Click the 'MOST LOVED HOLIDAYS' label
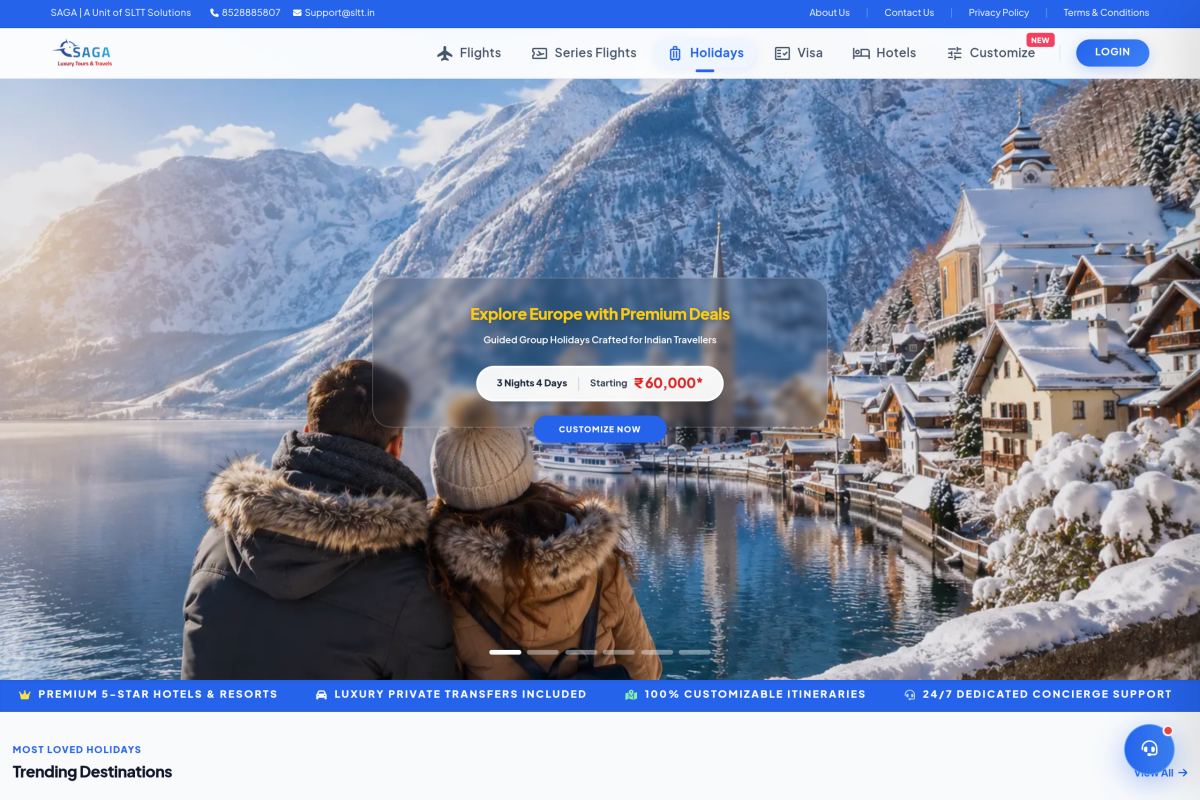The image size is (1200, 800). [77, 749]
